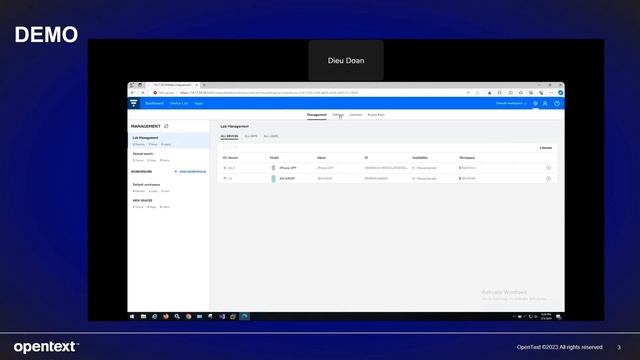Viewport: 640px width, 360px height.
Task: Open Visual Studio icon in the taskbar
Action: (x=222, y=316)
